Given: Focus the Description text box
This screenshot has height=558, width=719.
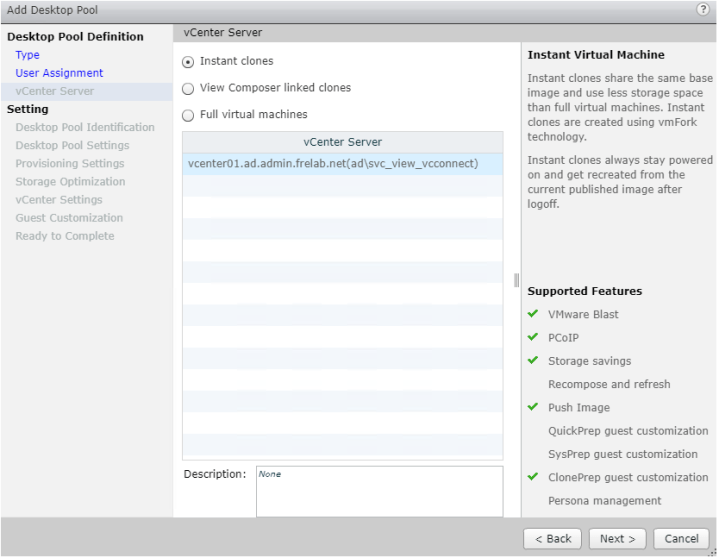Looking at the screenshot, I should pyautogui.click(x=379, y=492).
